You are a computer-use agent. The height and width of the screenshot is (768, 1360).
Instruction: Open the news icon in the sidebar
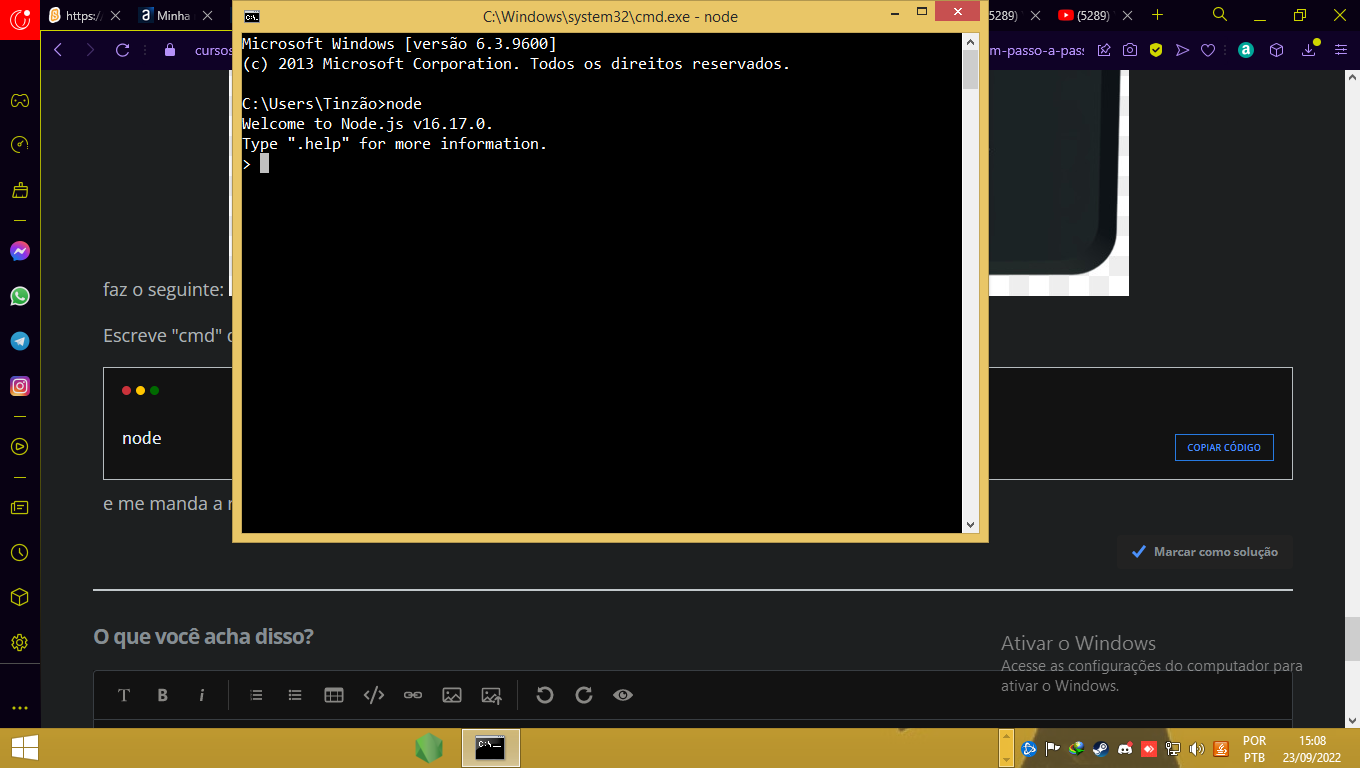click(x=19, y=508)
